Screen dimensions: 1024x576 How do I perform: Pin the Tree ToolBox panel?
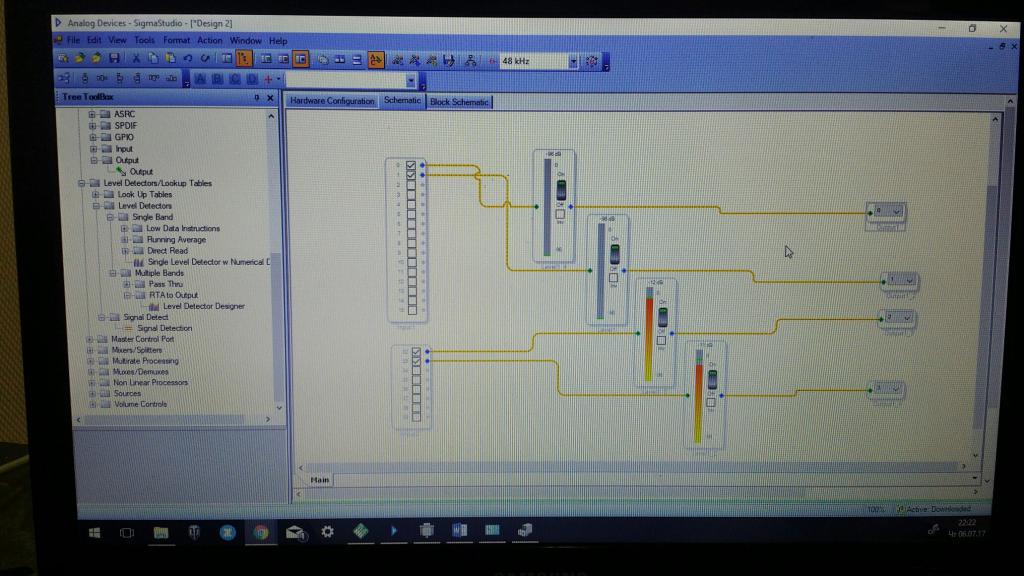coord(256,97)
